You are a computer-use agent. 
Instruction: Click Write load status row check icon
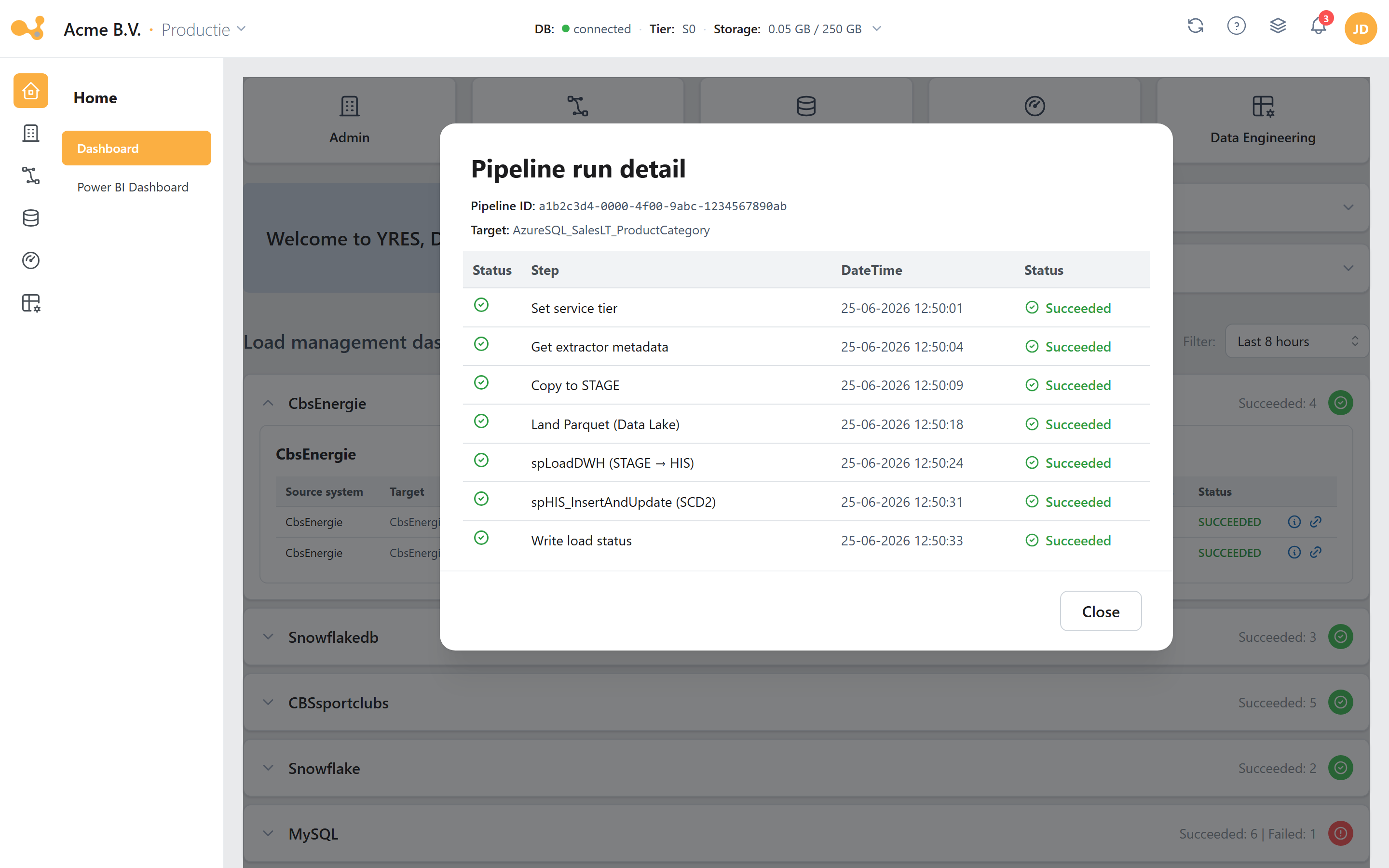(x=481, y=537)
